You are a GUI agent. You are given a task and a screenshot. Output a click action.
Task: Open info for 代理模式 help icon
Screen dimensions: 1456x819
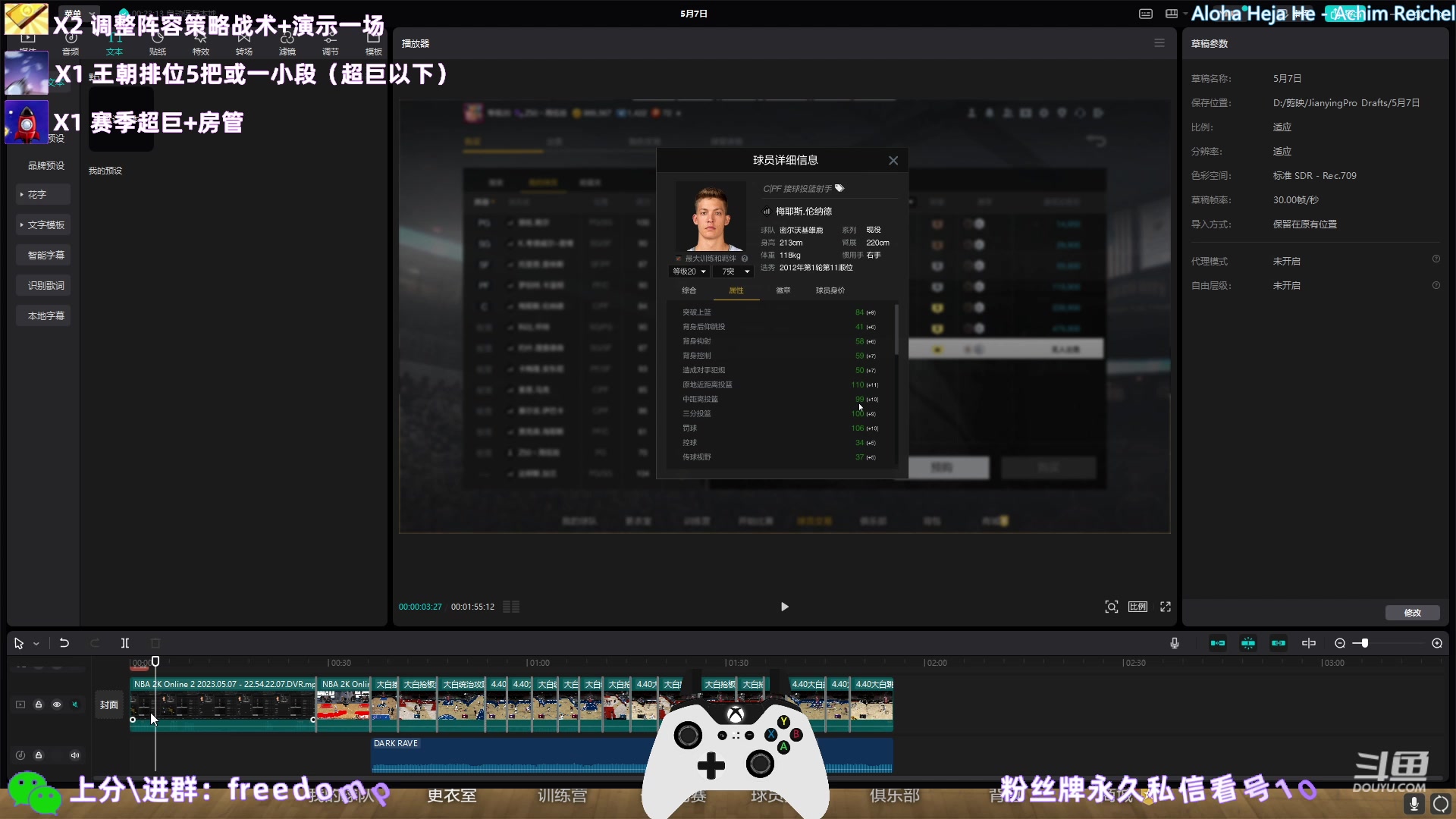pos(1436,259)
